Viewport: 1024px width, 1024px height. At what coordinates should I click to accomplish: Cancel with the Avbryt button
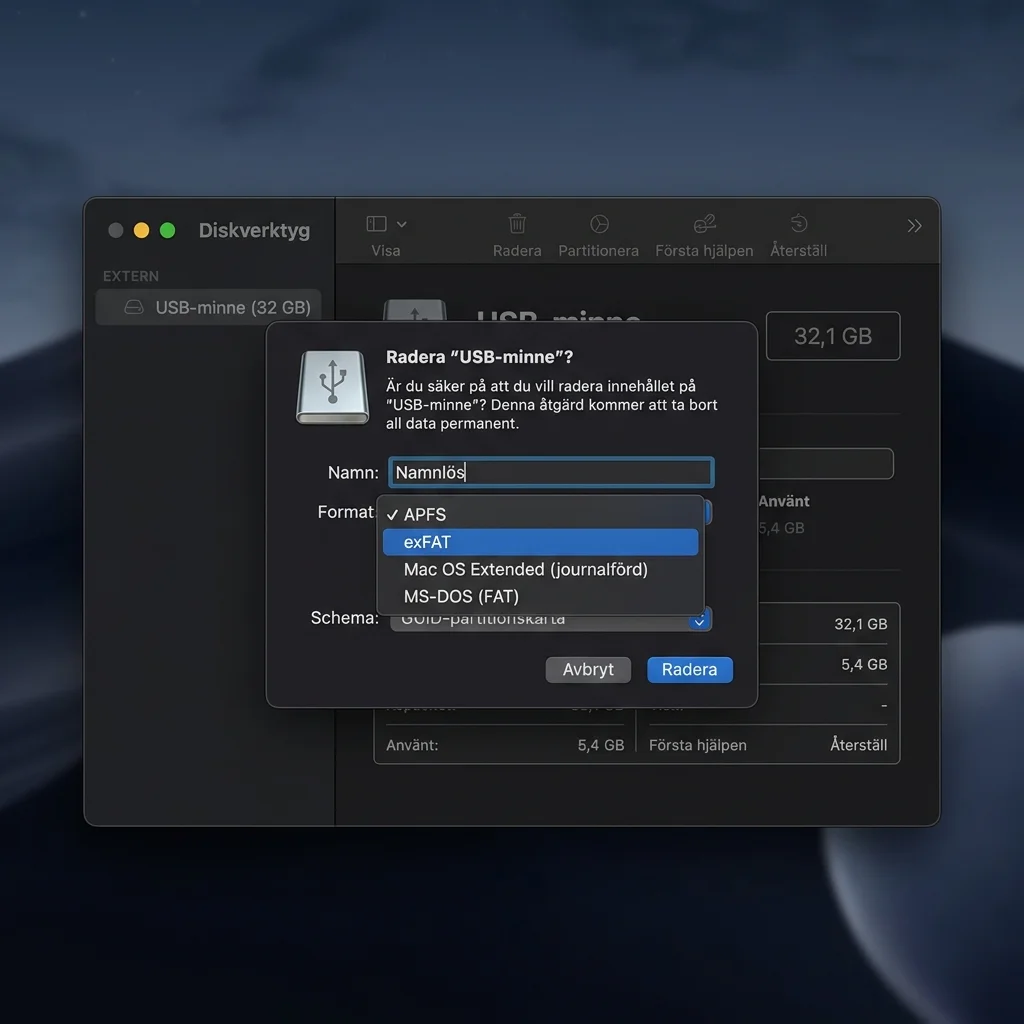pos(588,669)
